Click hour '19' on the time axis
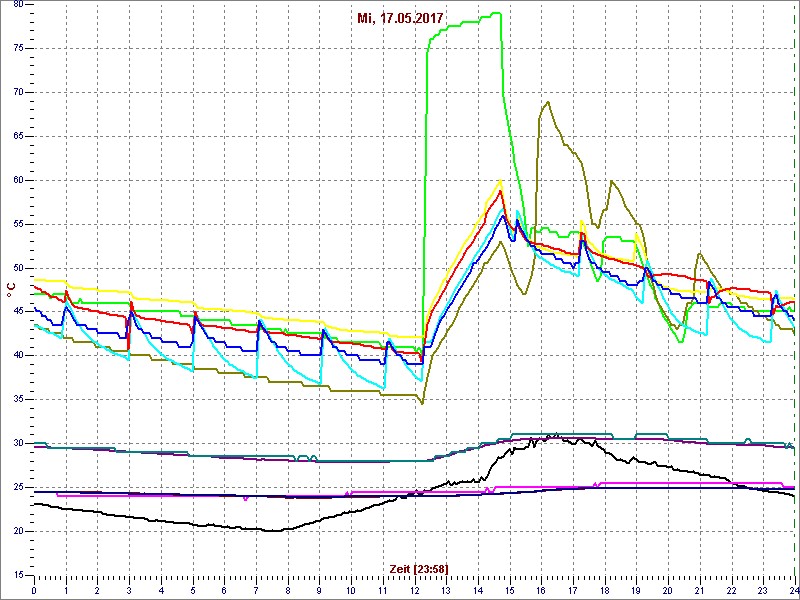 pos(636,590)
